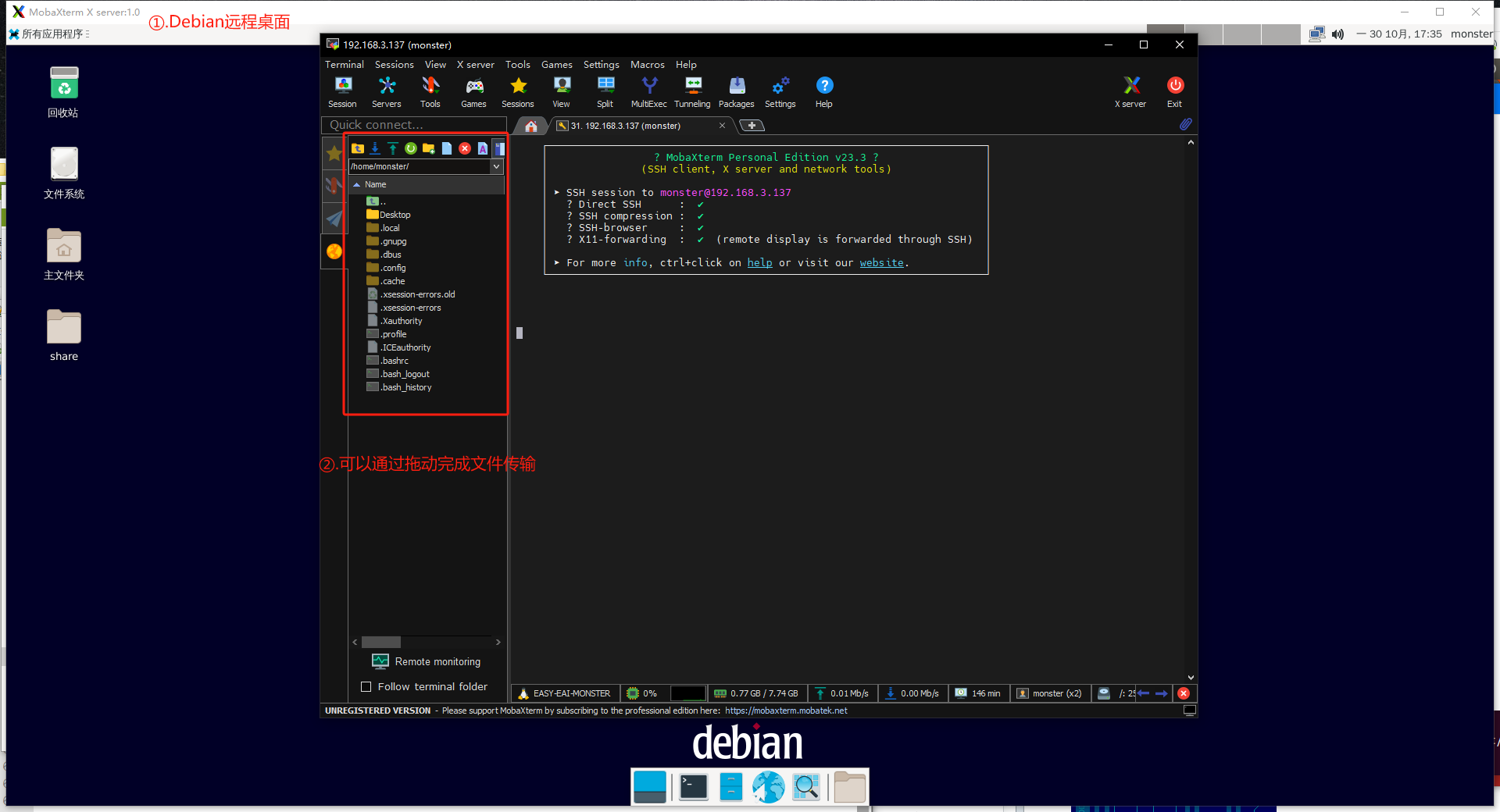Click the file list horizontal scrollbar thumb
Image resolution: width=1500 pixels, height=812 pixels.
[381, 642]
